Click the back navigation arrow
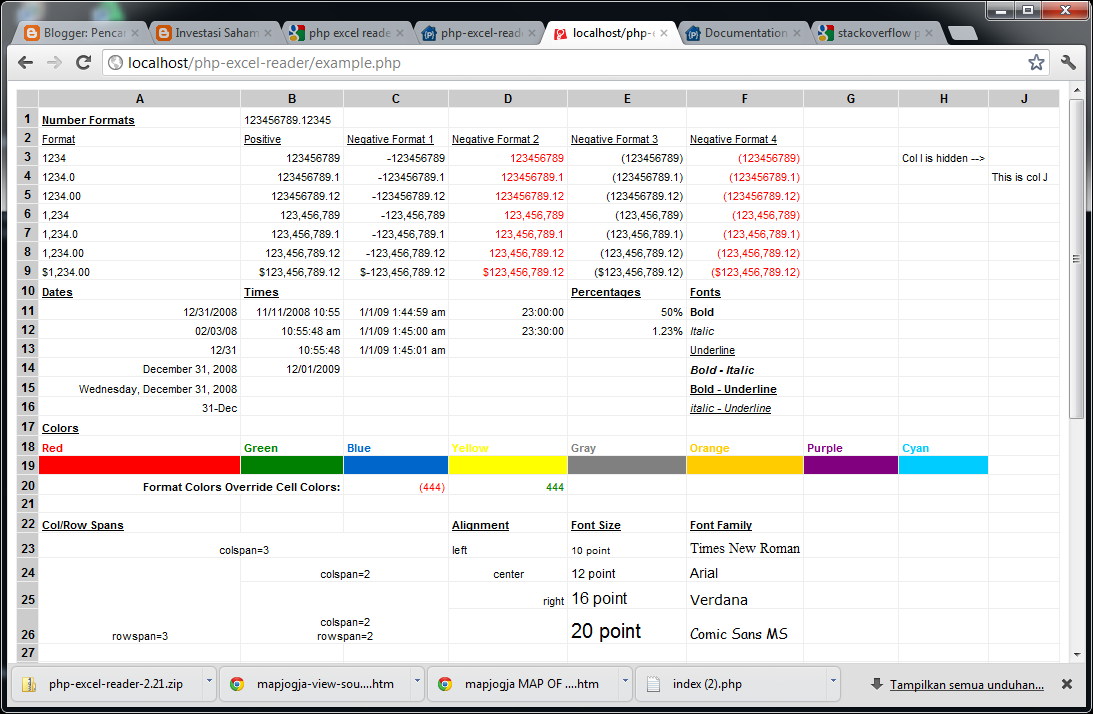This screenshot has height=714, width=1093. coord(25,62)
